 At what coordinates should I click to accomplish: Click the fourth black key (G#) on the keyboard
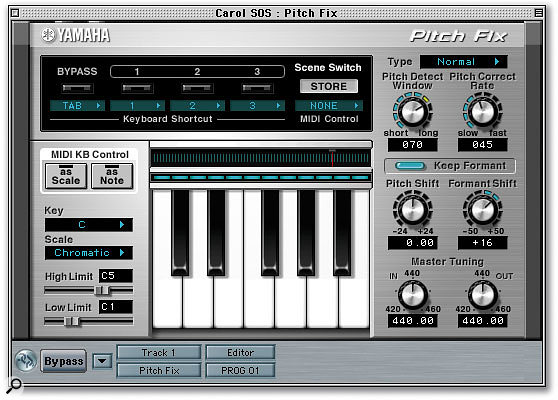pyautogui.click(x=306, y=233)
